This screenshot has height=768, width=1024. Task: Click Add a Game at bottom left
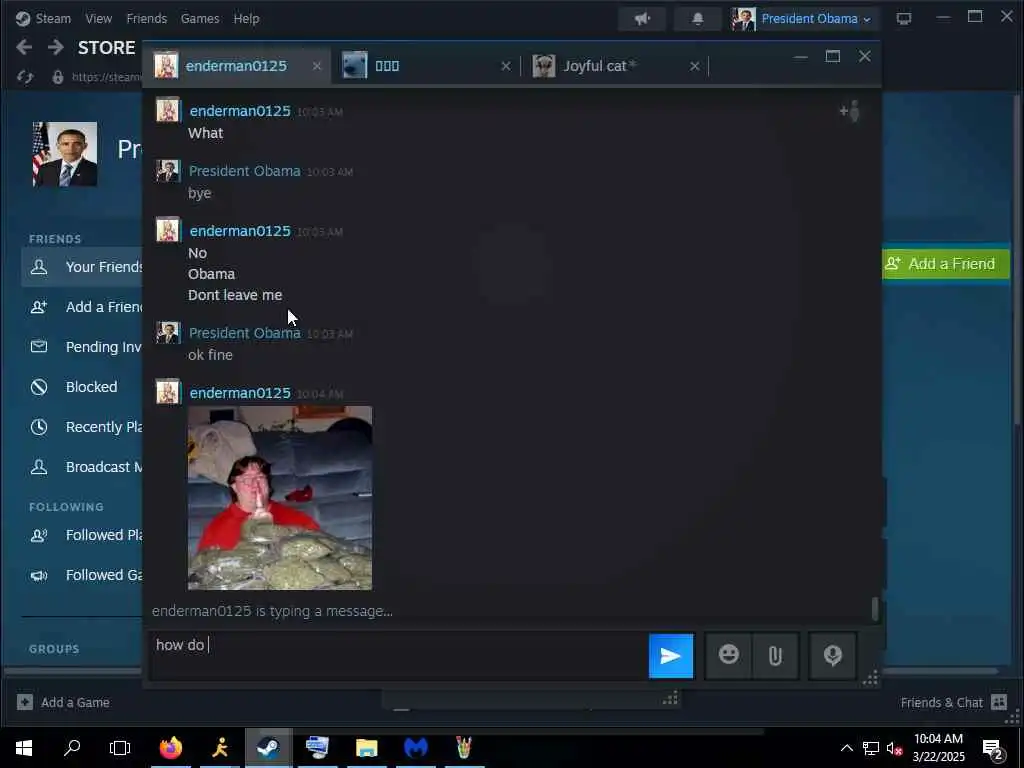[64, 703]
